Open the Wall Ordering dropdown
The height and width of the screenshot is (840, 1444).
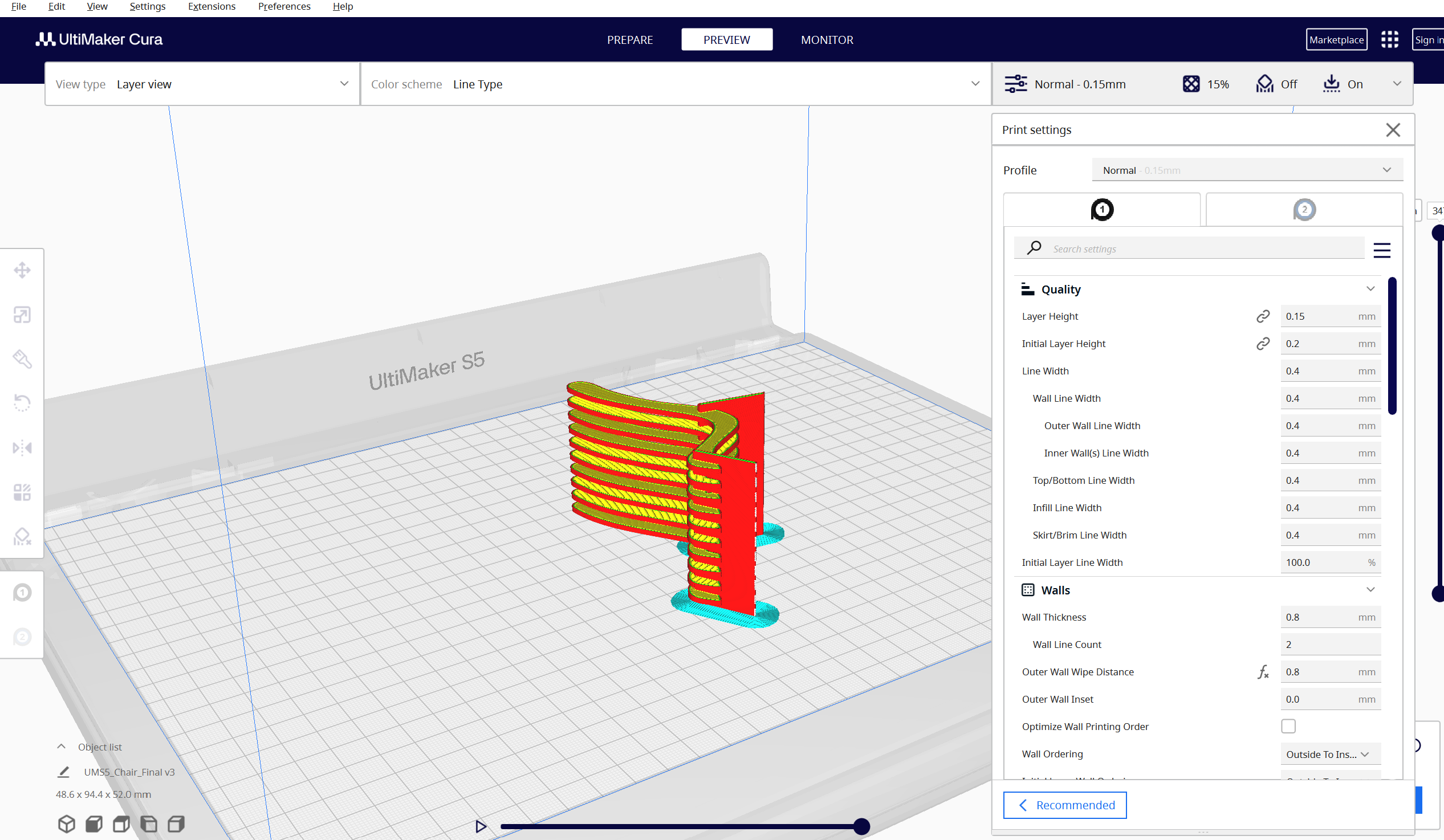pos(1331,754)
